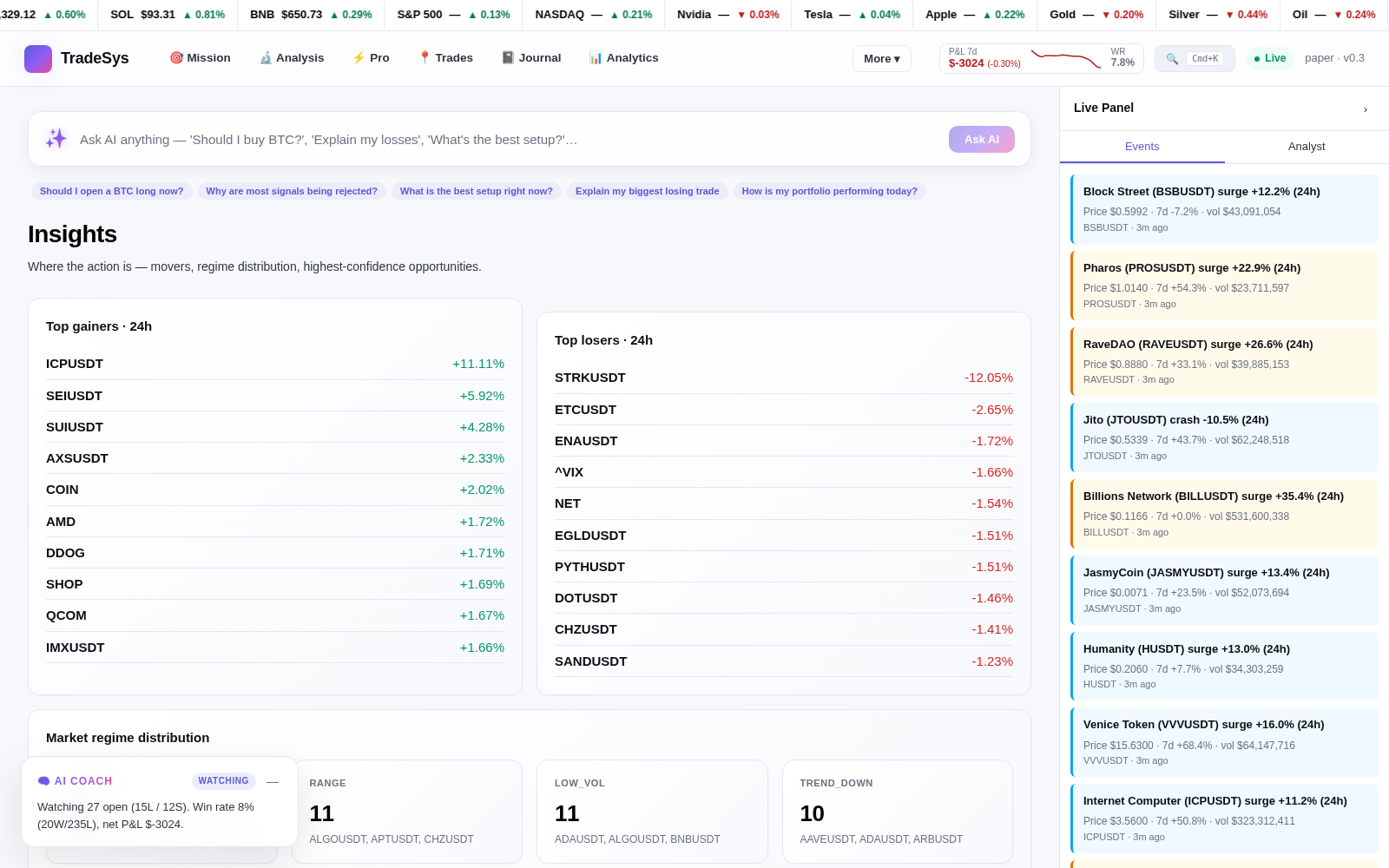Select ICPUSDT row in Top gainers

pyautogui.click(x=275, y=364)
